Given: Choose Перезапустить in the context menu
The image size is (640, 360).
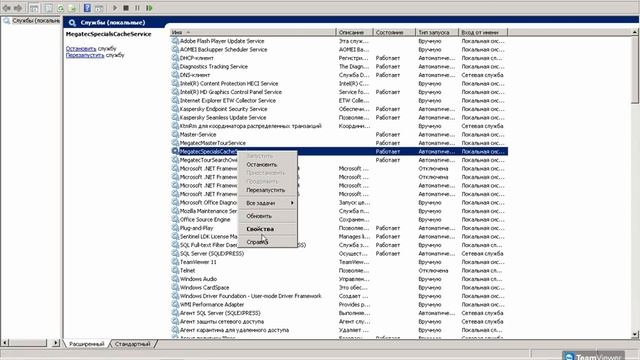Looking at the screenshot, I should (267, 190).
